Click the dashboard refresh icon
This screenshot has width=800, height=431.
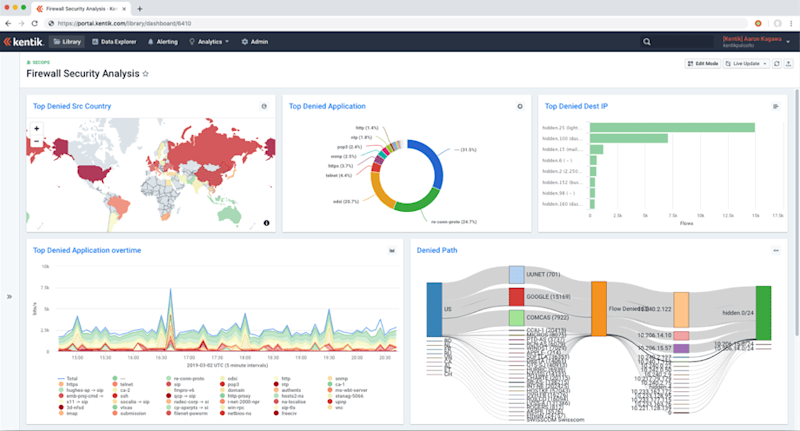[777, 64]
